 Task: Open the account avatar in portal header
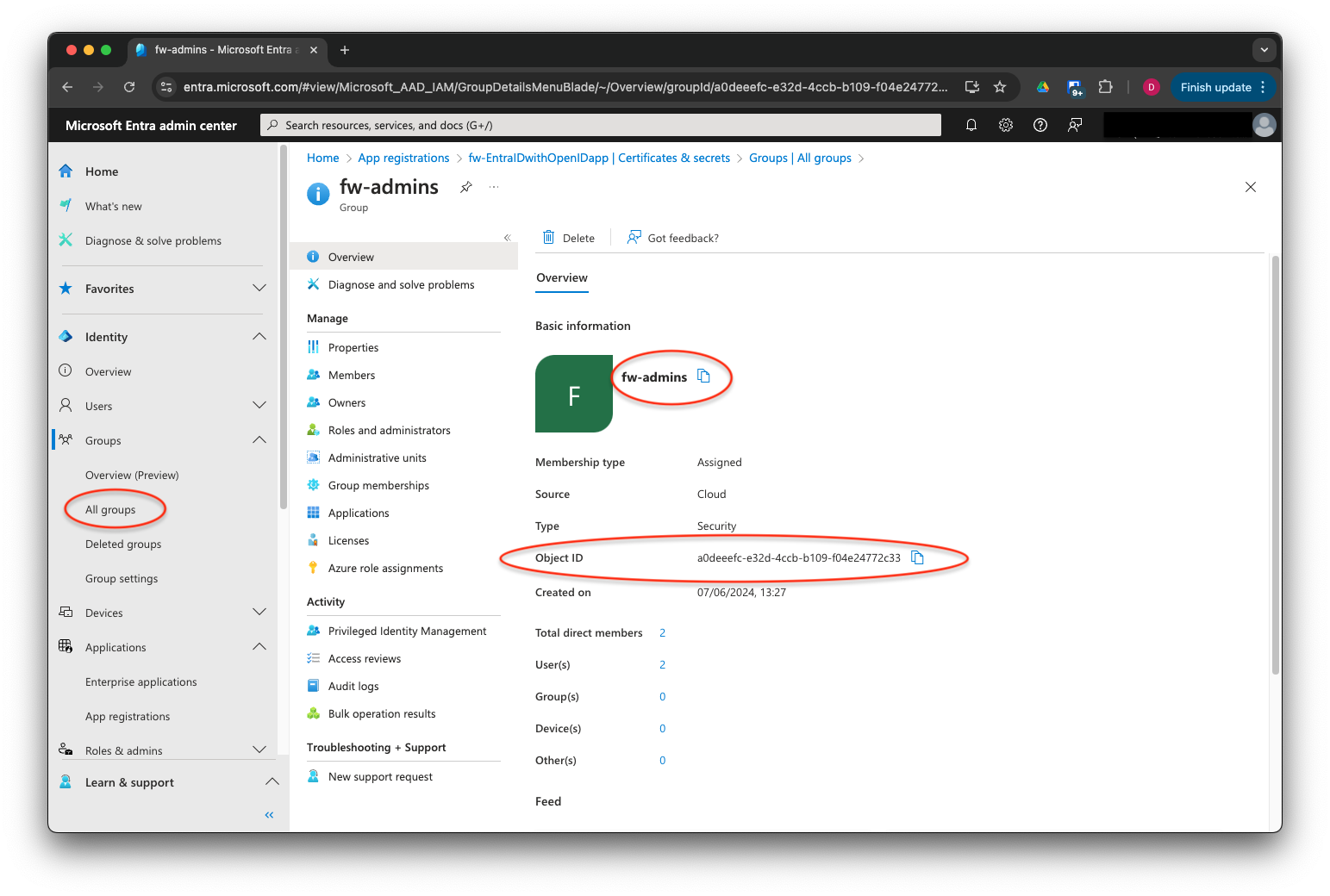[1264, 125]
